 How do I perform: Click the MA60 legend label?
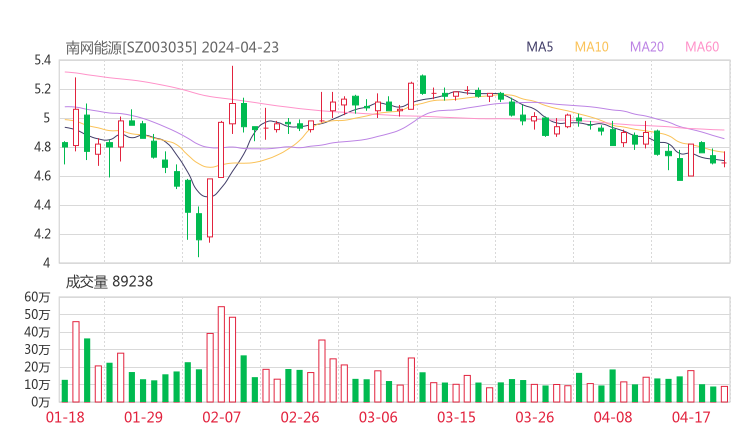click(x=702, y=47)
